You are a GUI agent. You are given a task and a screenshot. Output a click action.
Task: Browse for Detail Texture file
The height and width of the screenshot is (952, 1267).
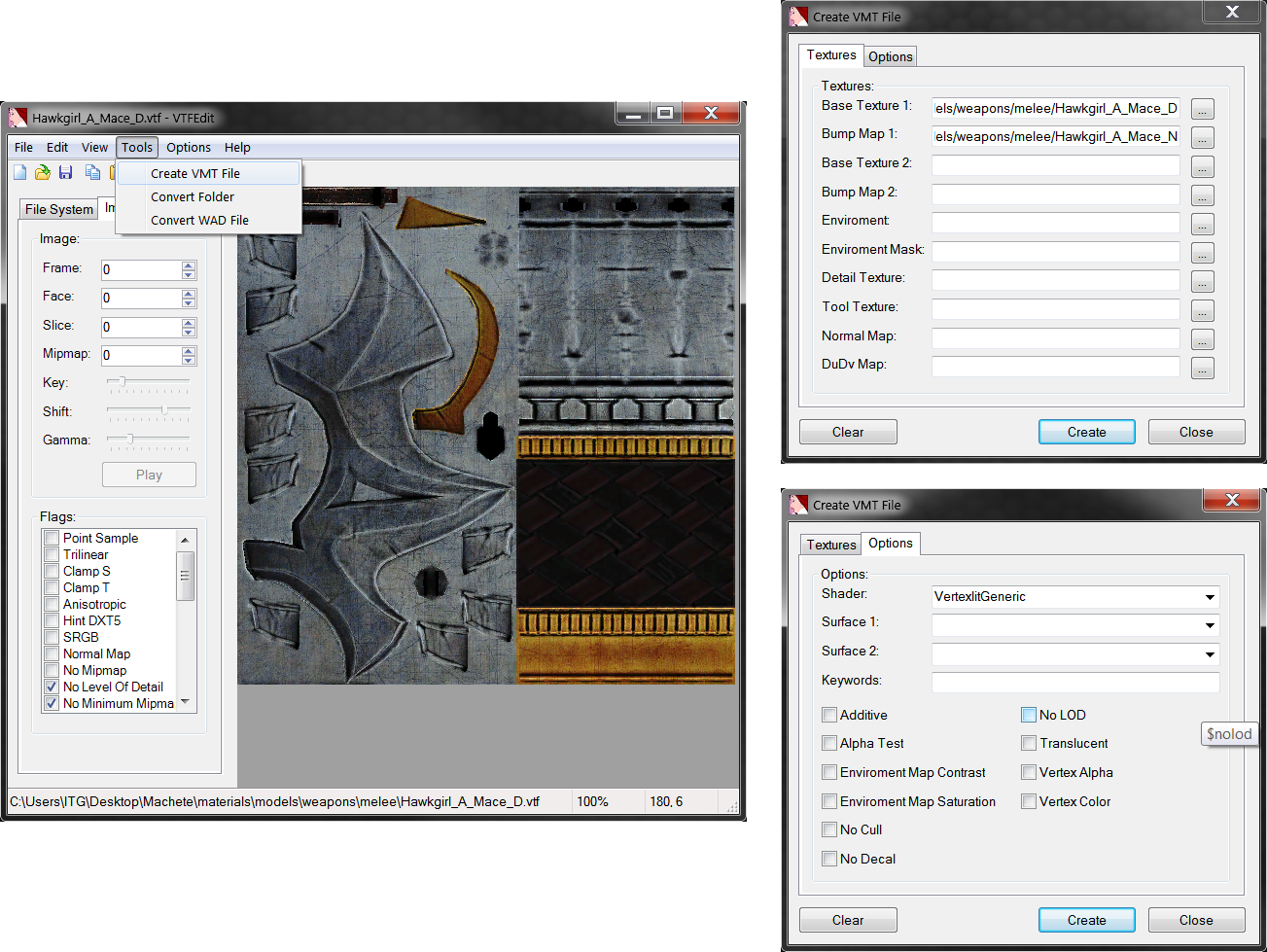pyautogui.click(x=1203, y=283)
